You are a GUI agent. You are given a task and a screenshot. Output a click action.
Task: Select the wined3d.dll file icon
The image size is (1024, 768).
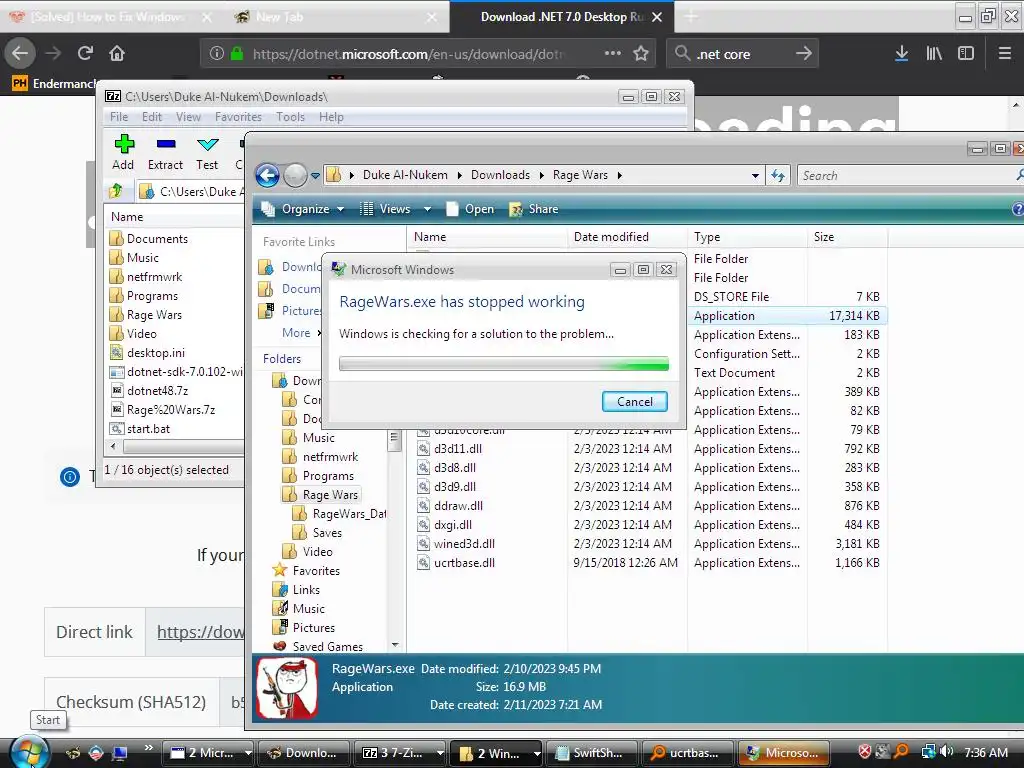[423, 543]
